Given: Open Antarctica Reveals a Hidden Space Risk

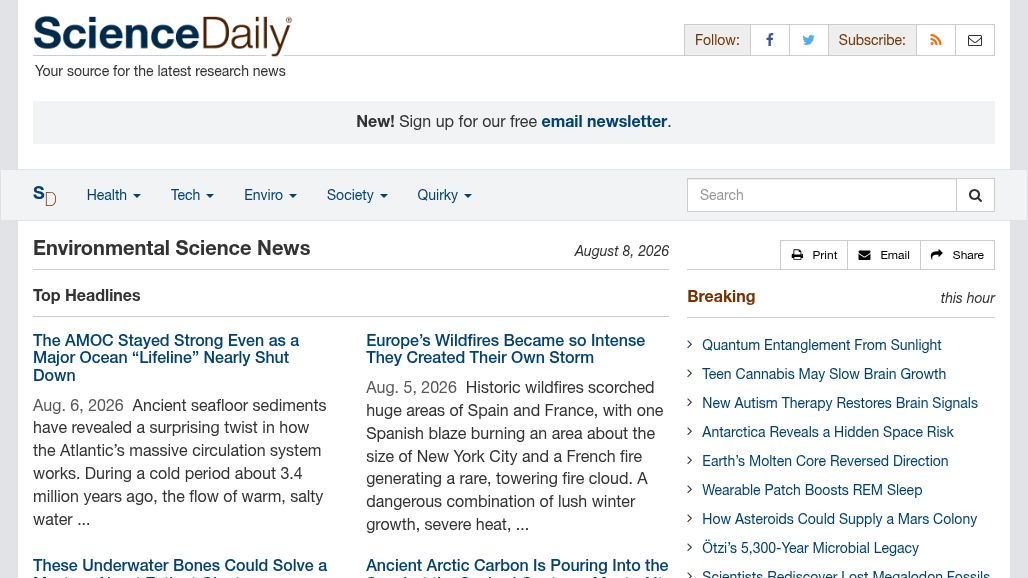Looking at the screenshot, I should coord(827,432).
